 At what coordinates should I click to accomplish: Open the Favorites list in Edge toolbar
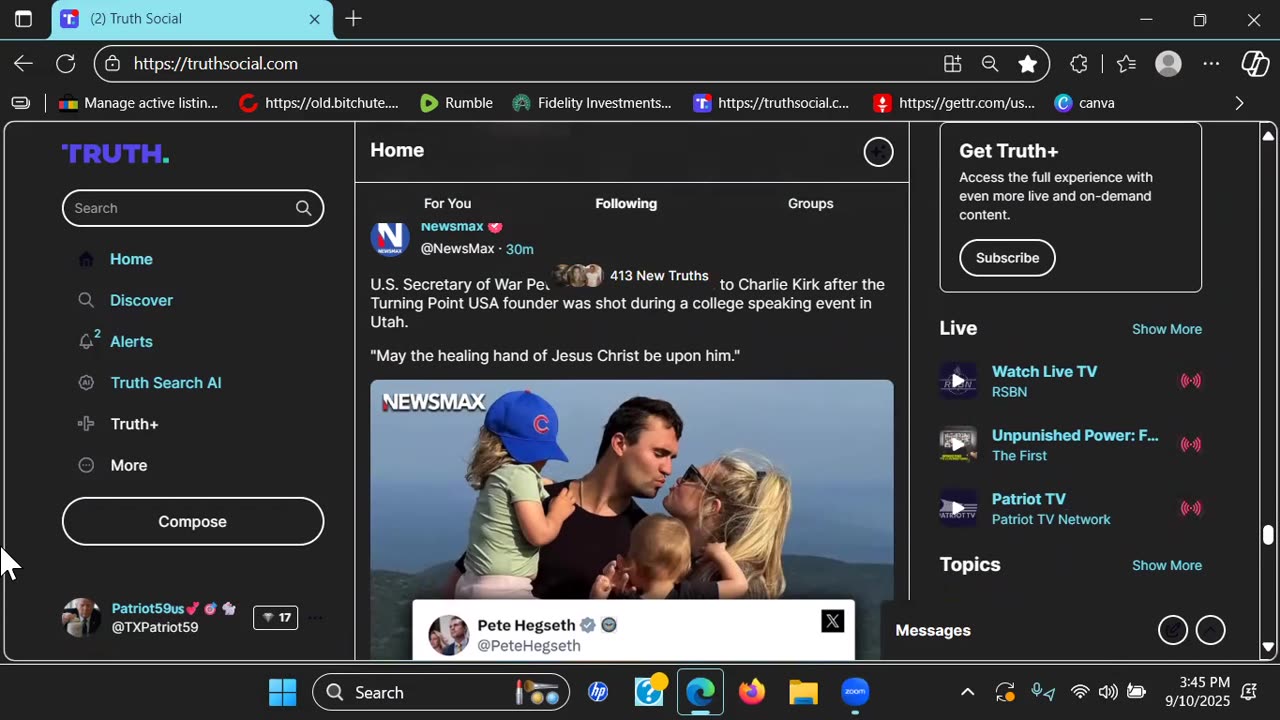click(x=1126, y=64)
